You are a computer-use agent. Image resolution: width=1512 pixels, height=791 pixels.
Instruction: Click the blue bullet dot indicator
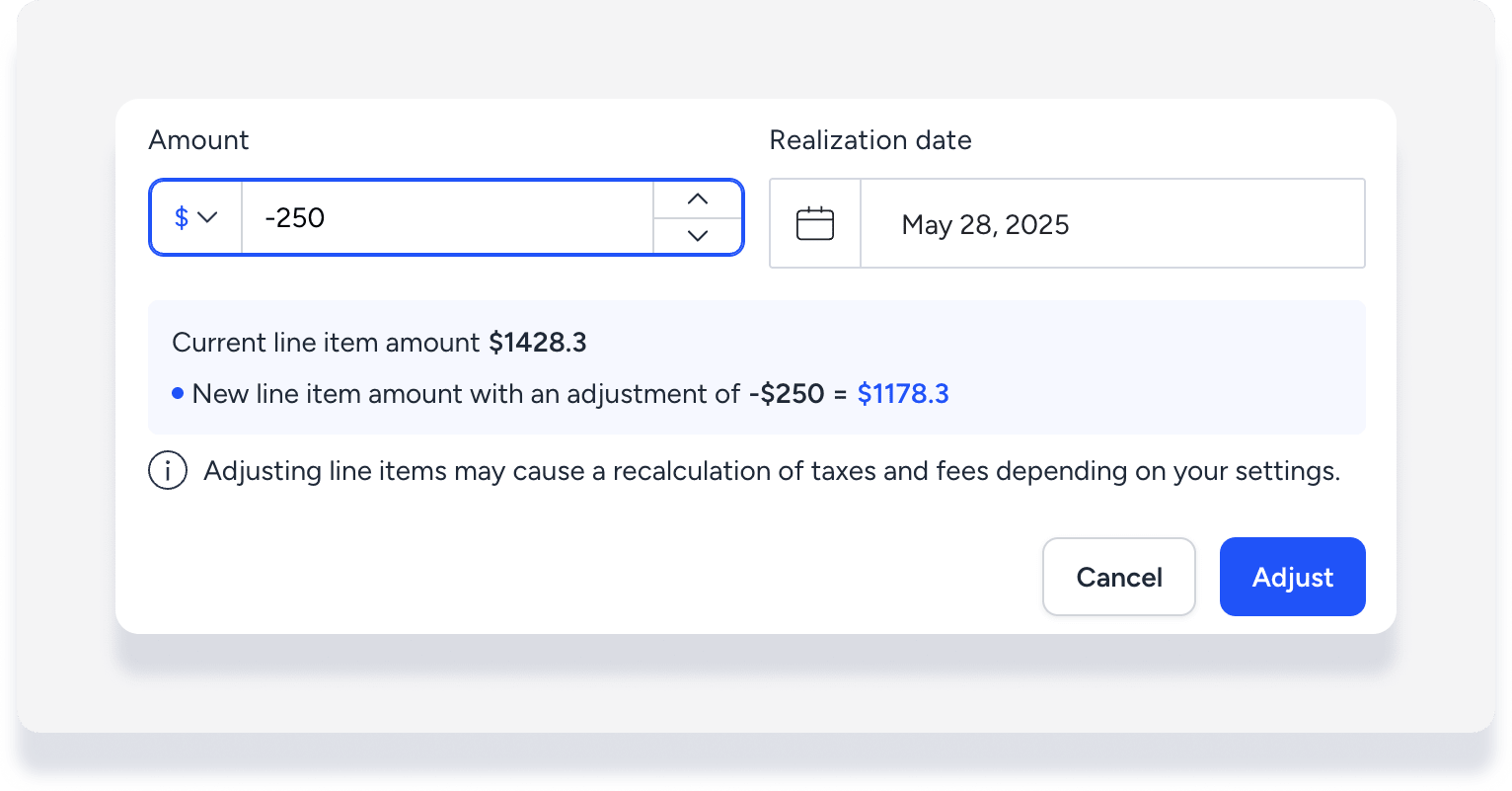(178, 393)
